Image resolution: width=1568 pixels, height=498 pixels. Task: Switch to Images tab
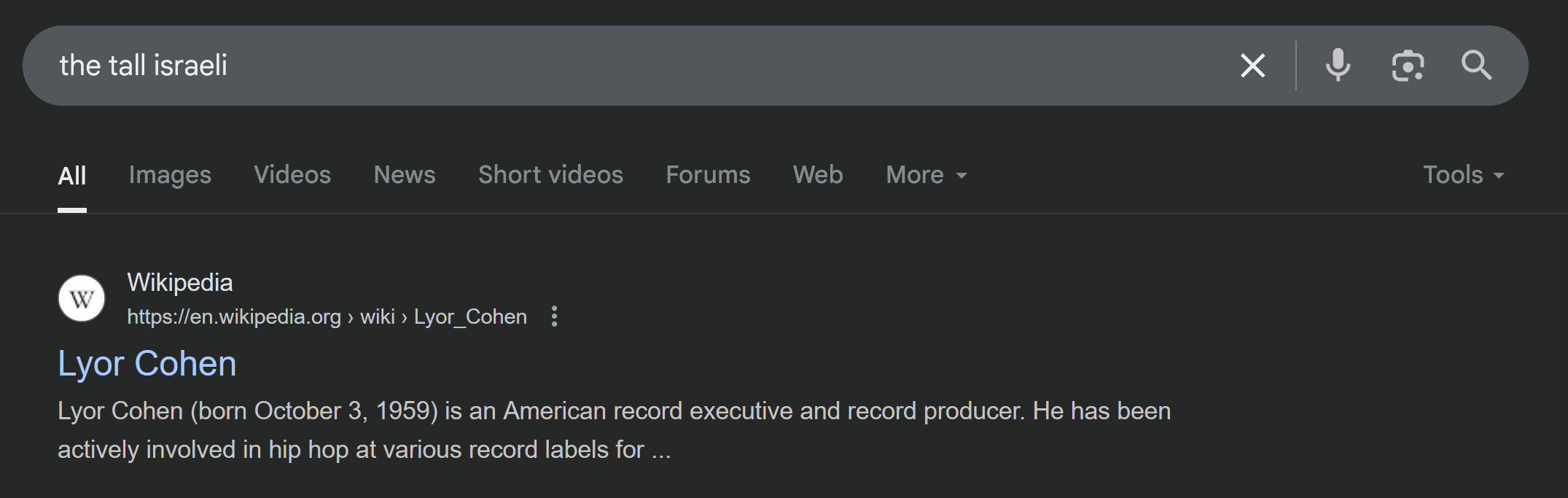170,175
